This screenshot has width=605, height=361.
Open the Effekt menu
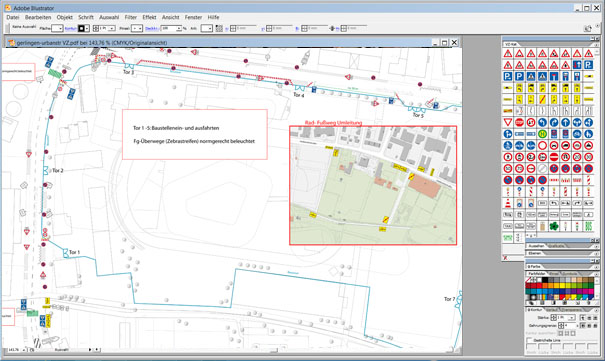tap(149, 17)
